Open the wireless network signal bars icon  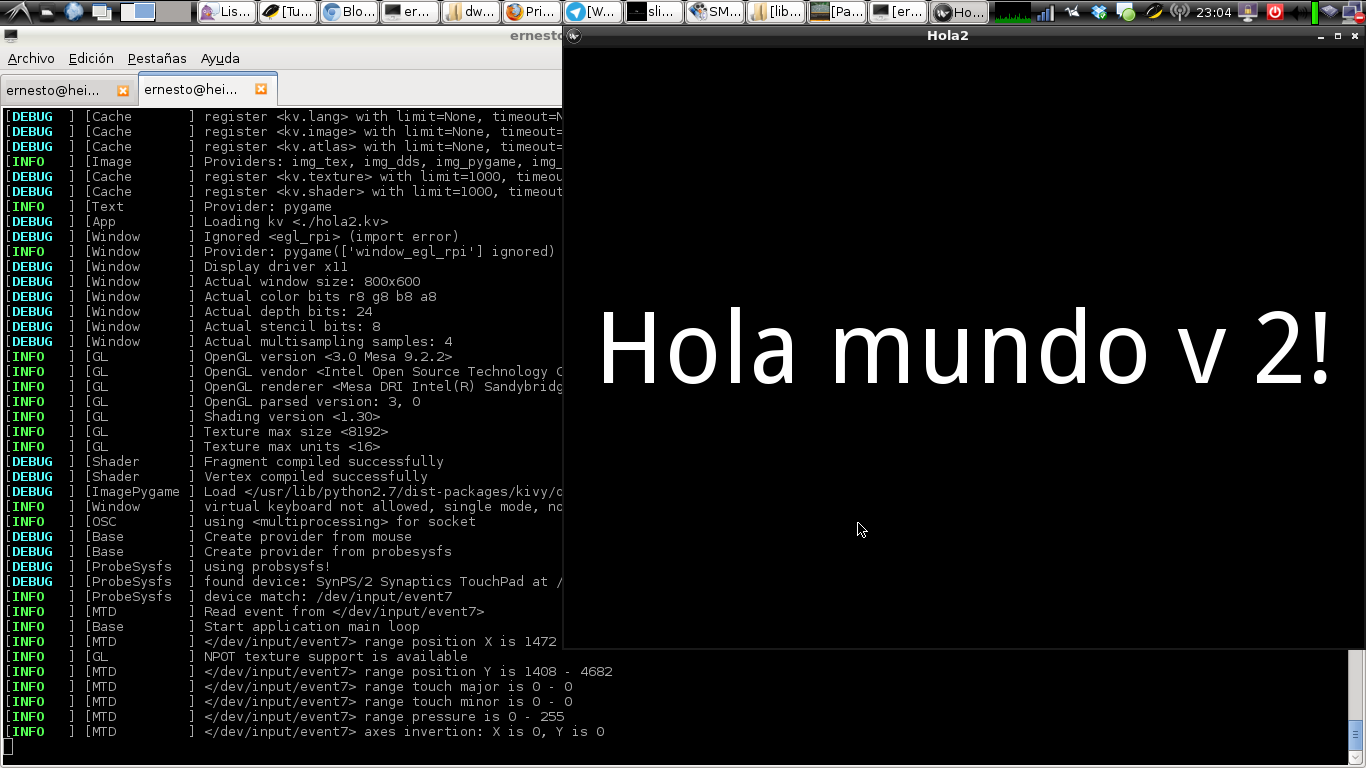click(x=1044, y=12)
